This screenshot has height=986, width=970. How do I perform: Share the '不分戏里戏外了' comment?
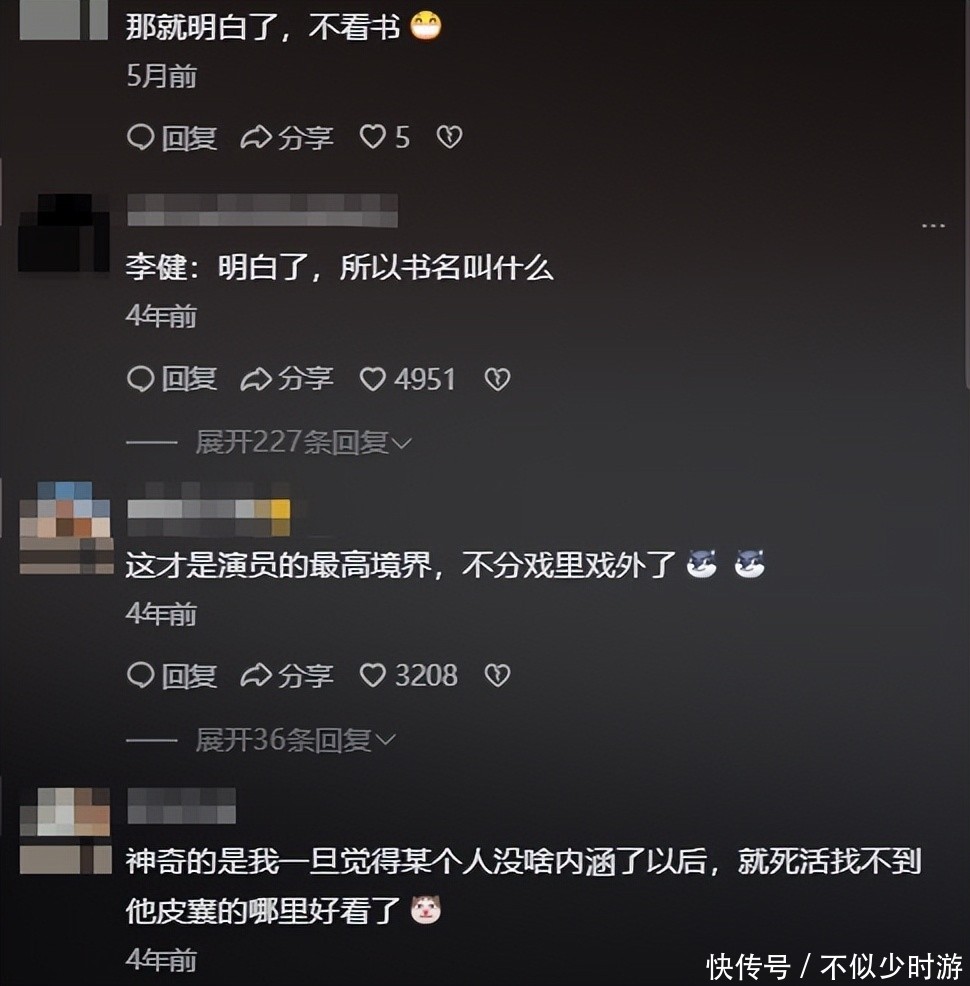pos(287,675)
